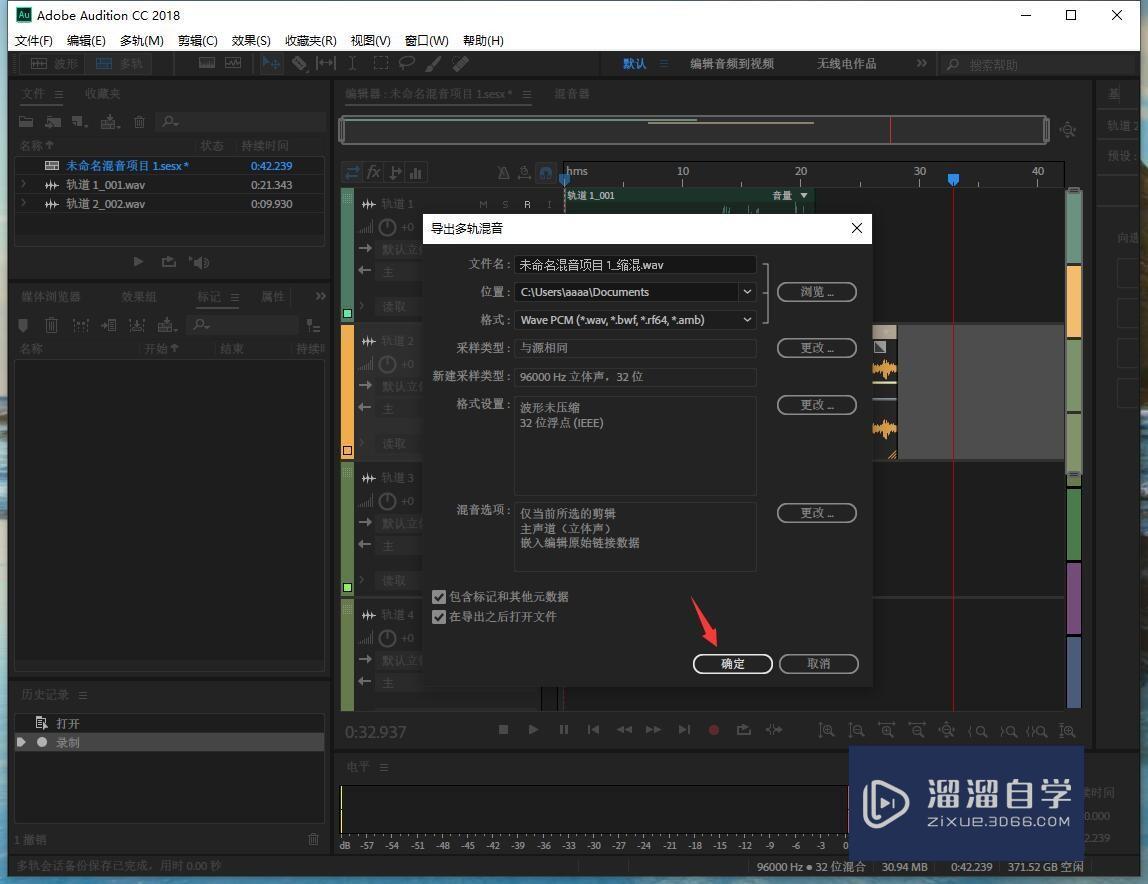This screenshot has height=884, width=1148.
Task: Switch to 多轨 multitrack view
Action: [119, 64]
